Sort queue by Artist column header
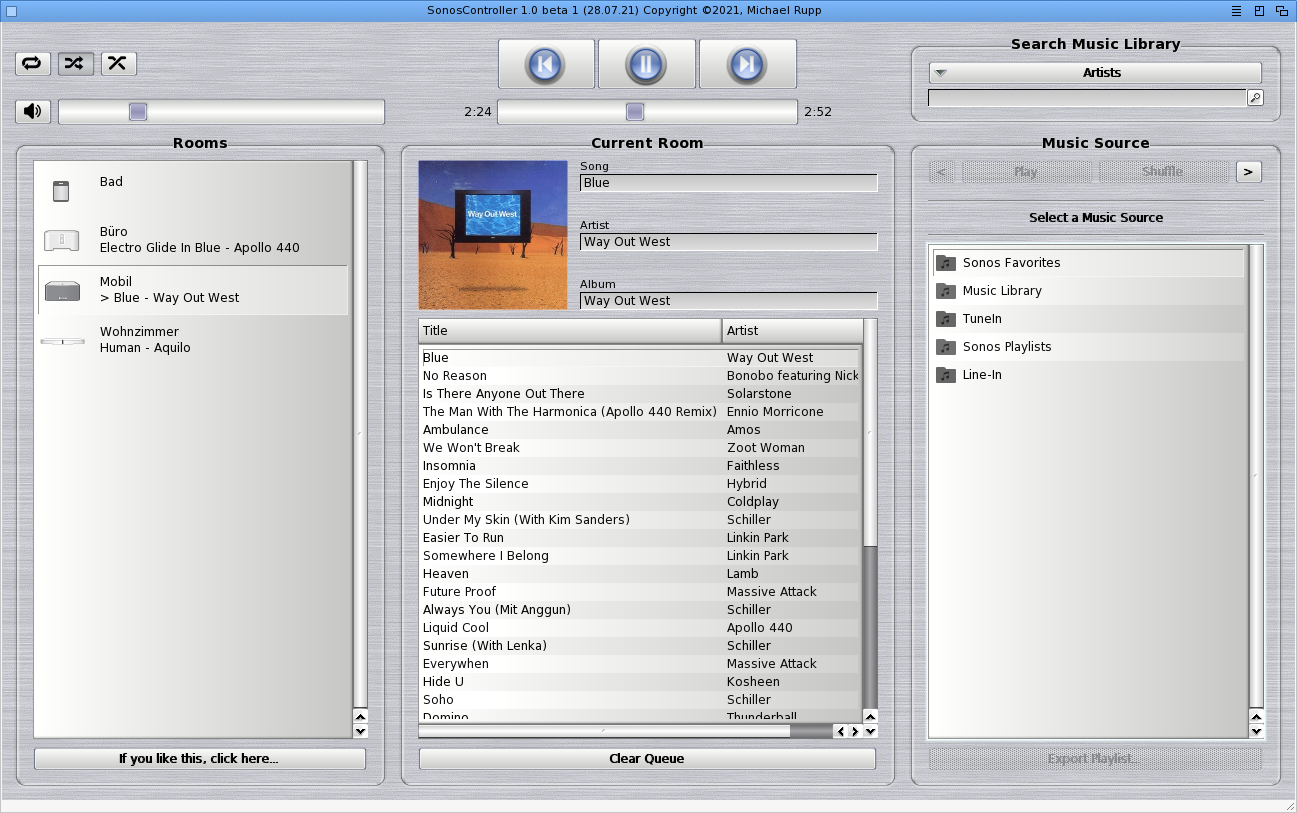Screen dimensions: 1297x813 click(791, 331)
